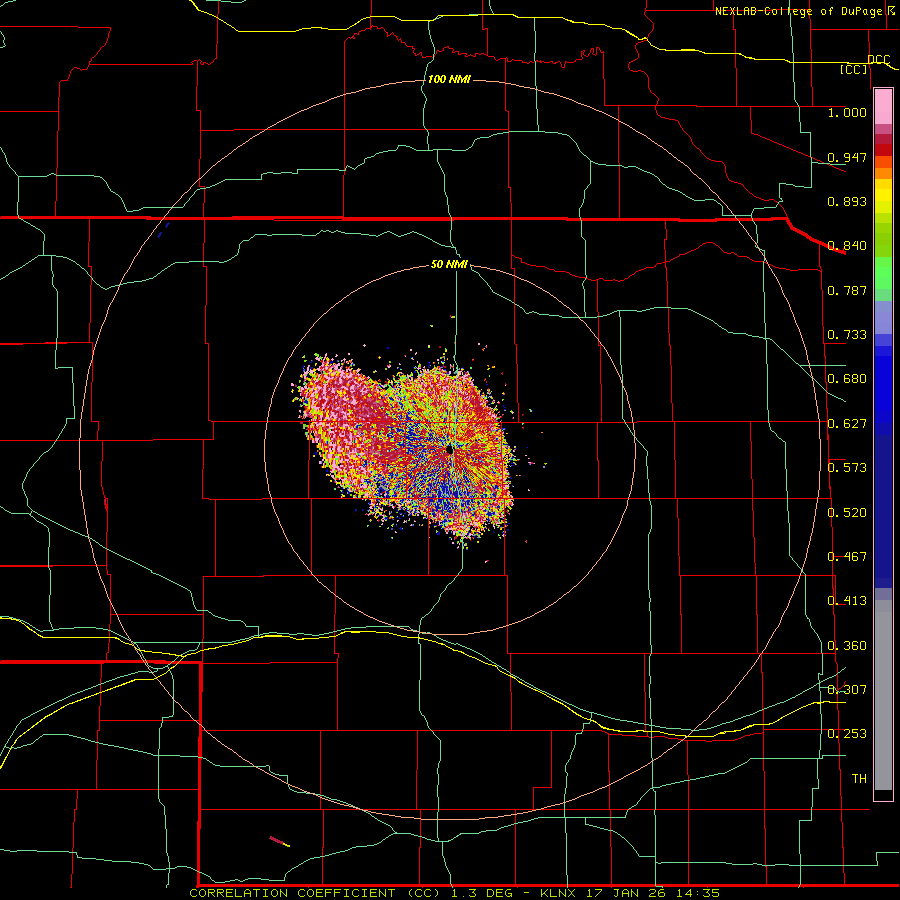Click the 50 NMI range ring label
Image resolution: width=900 pixels, height=900 pixels.
449,264
